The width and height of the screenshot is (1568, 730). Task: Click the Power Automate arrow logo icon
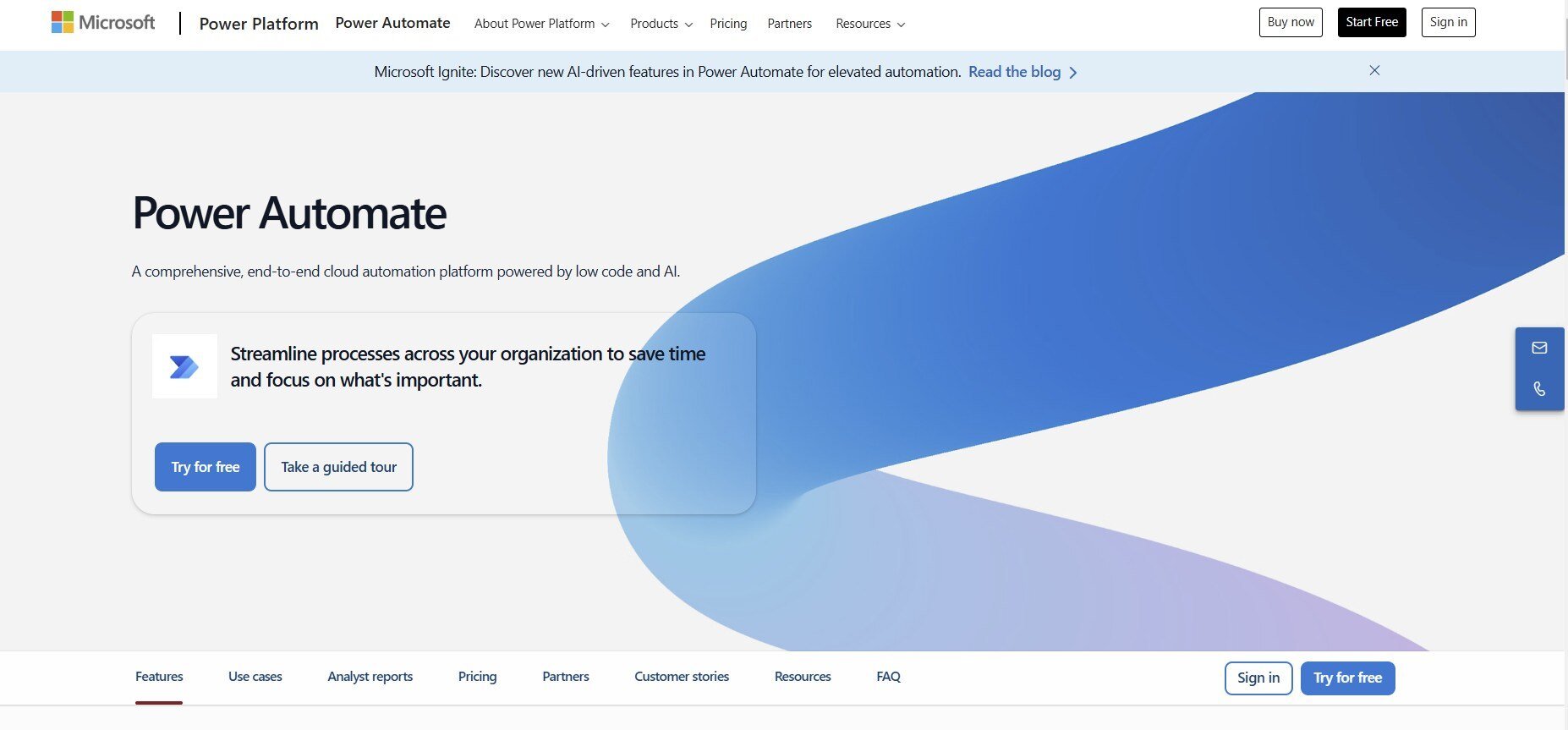point(184,366)
